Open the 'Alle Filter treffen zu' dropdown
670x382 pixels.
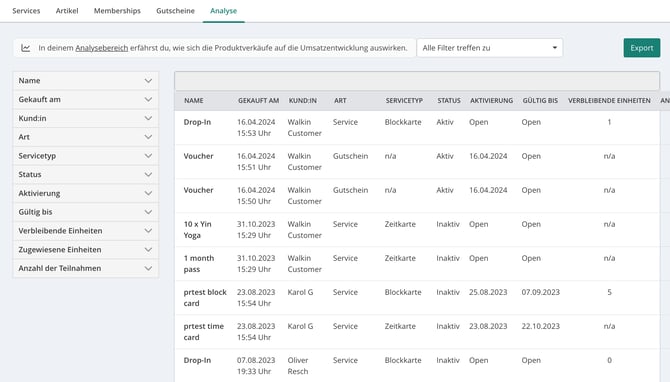coord(490,48)
